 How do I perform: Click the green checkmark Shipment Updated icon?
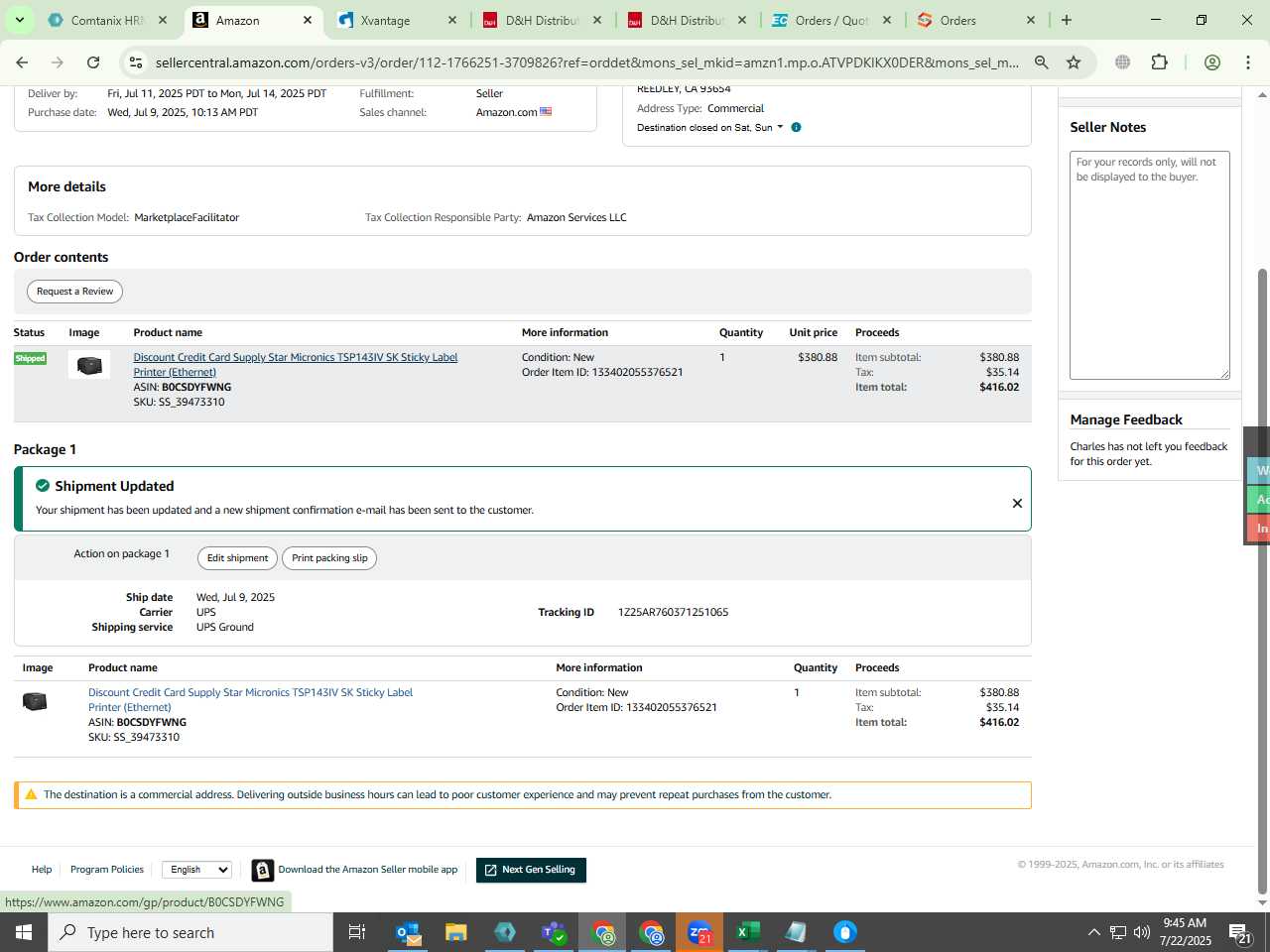tap(43, 486)
